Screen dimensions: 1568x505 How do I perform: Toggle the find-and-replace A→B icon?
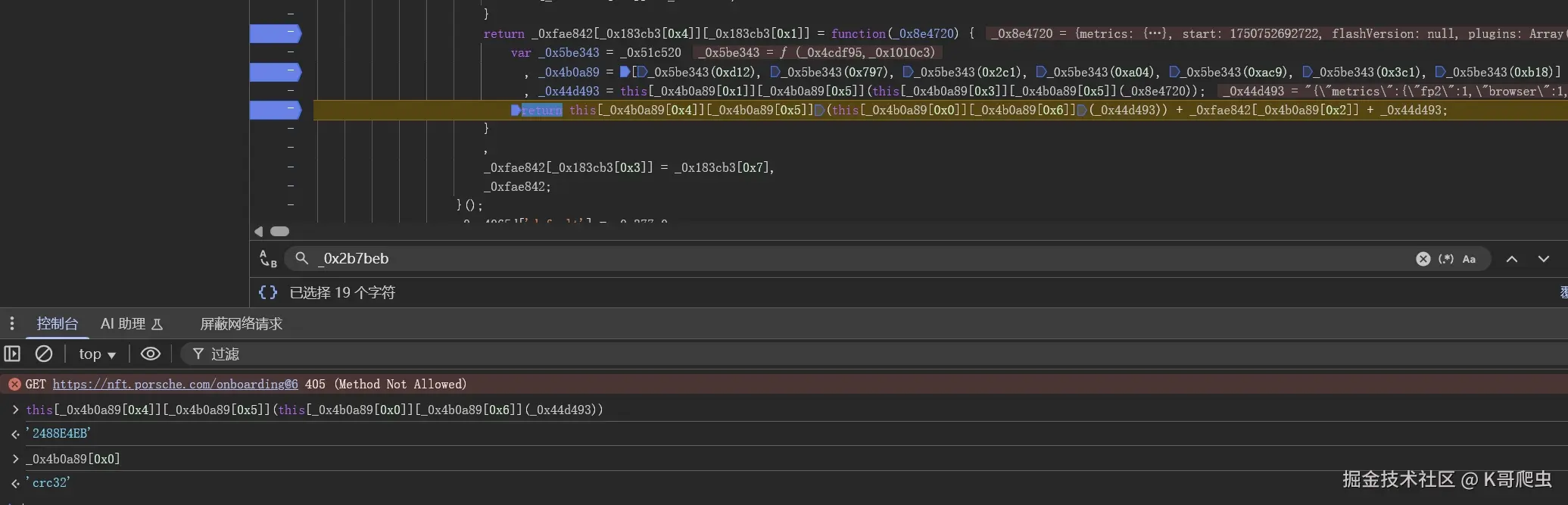coord(268,259)
